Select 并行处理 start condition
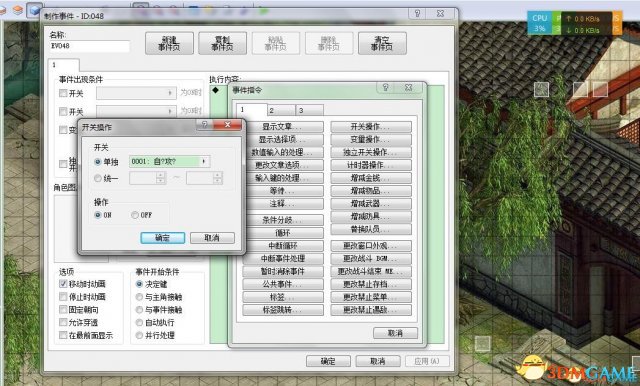 [139, 335]
